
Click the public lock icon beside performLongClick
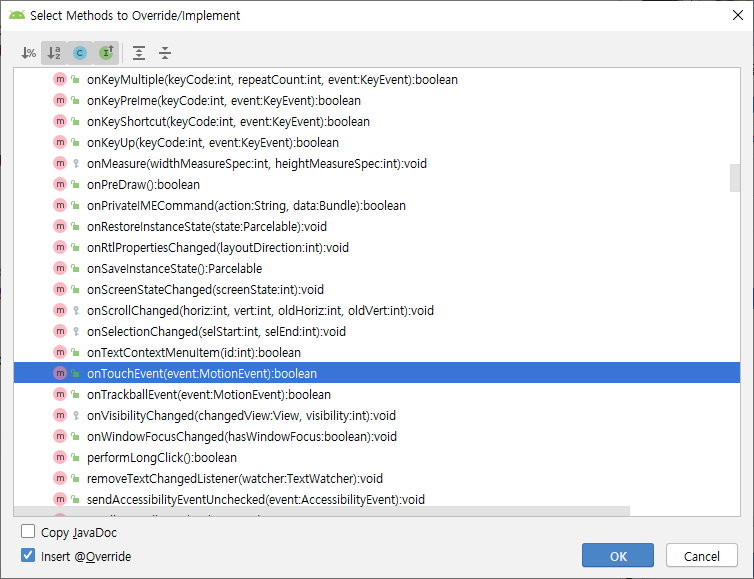(x=75, y=457)
